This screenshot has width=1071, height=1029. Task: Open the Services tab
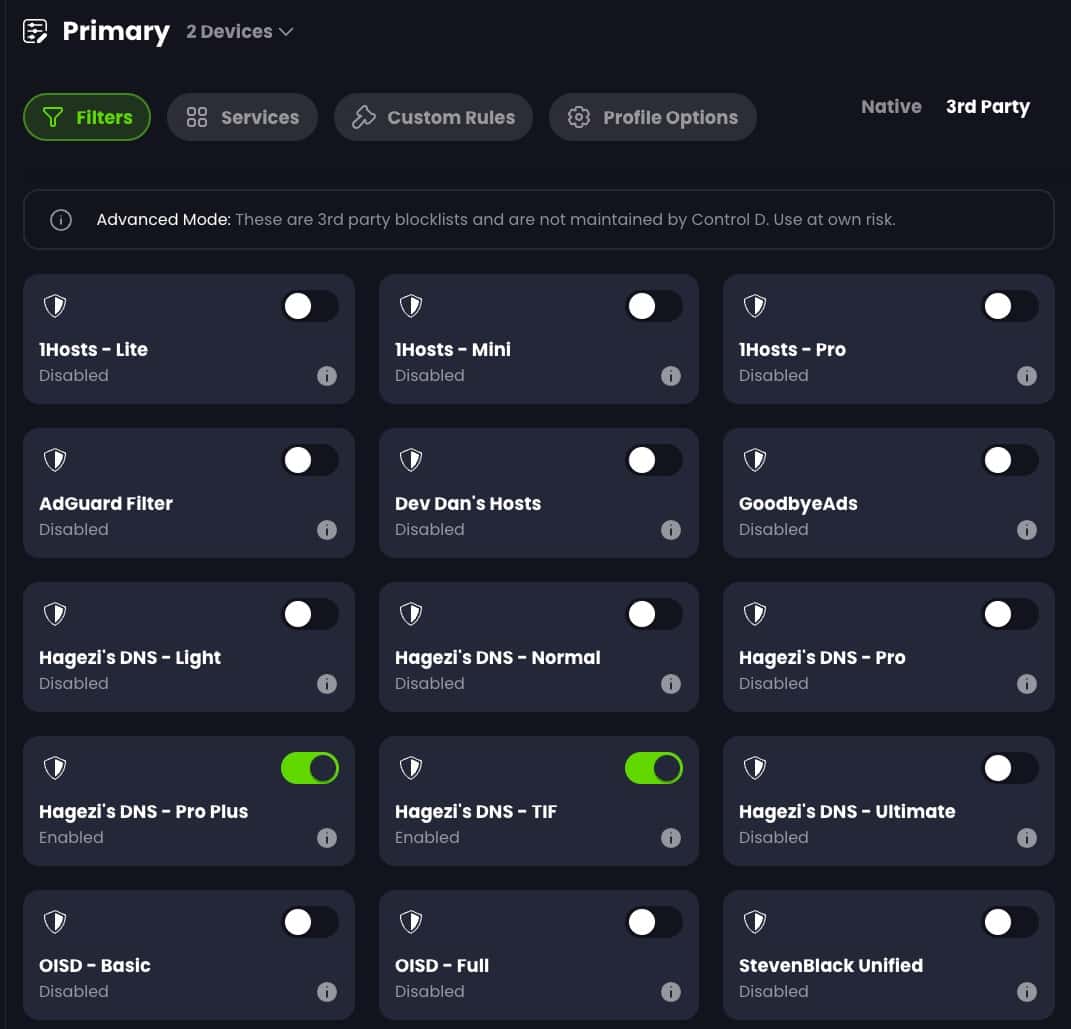point(242,117)
